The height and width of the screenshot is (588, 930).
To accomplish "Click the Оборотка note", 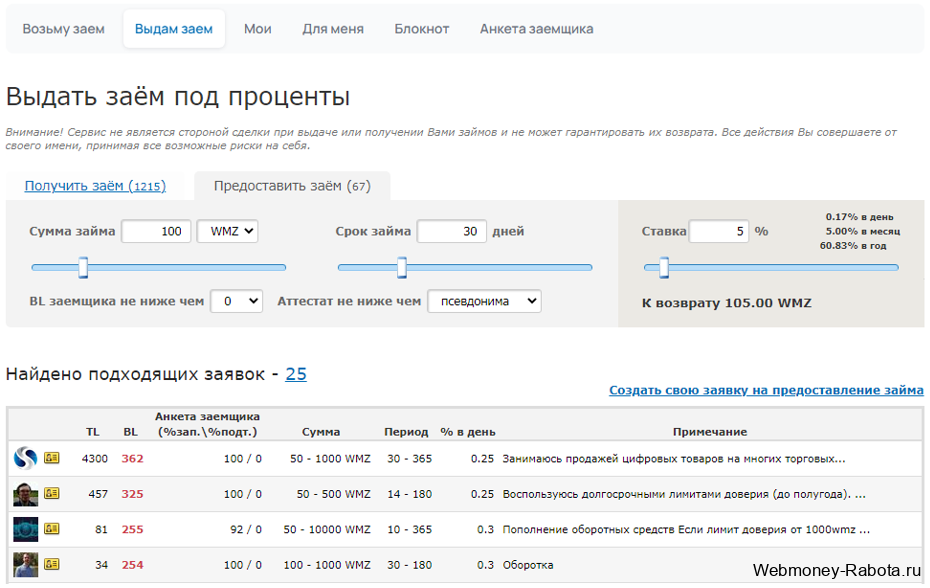I will click(x=528, y=565).
